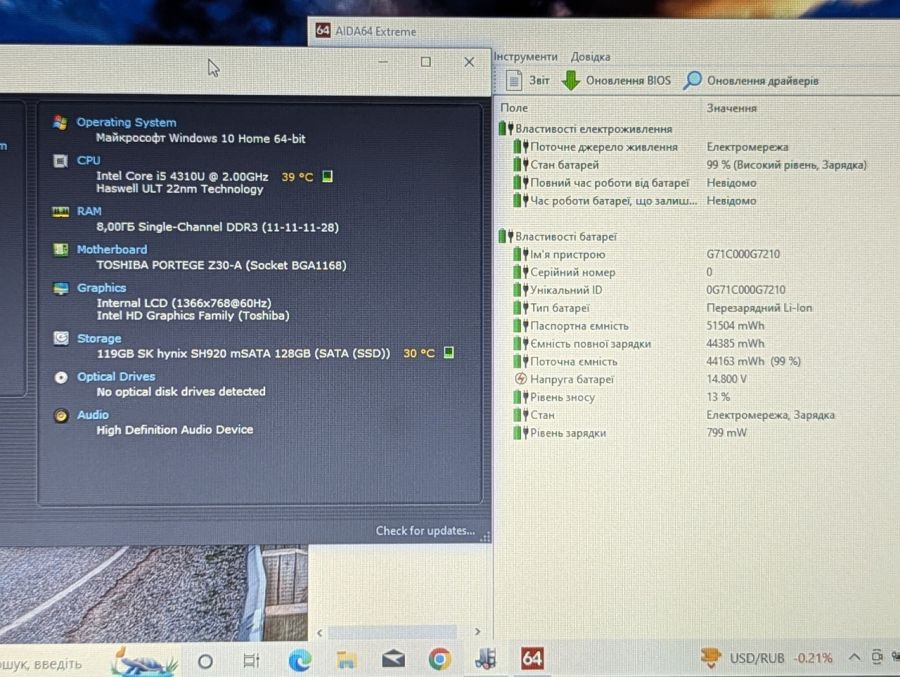The width and height of the screenshot is (900, 677).
Task: Open the Звіт report button in AIDA64
Action: tap(527, 80)
